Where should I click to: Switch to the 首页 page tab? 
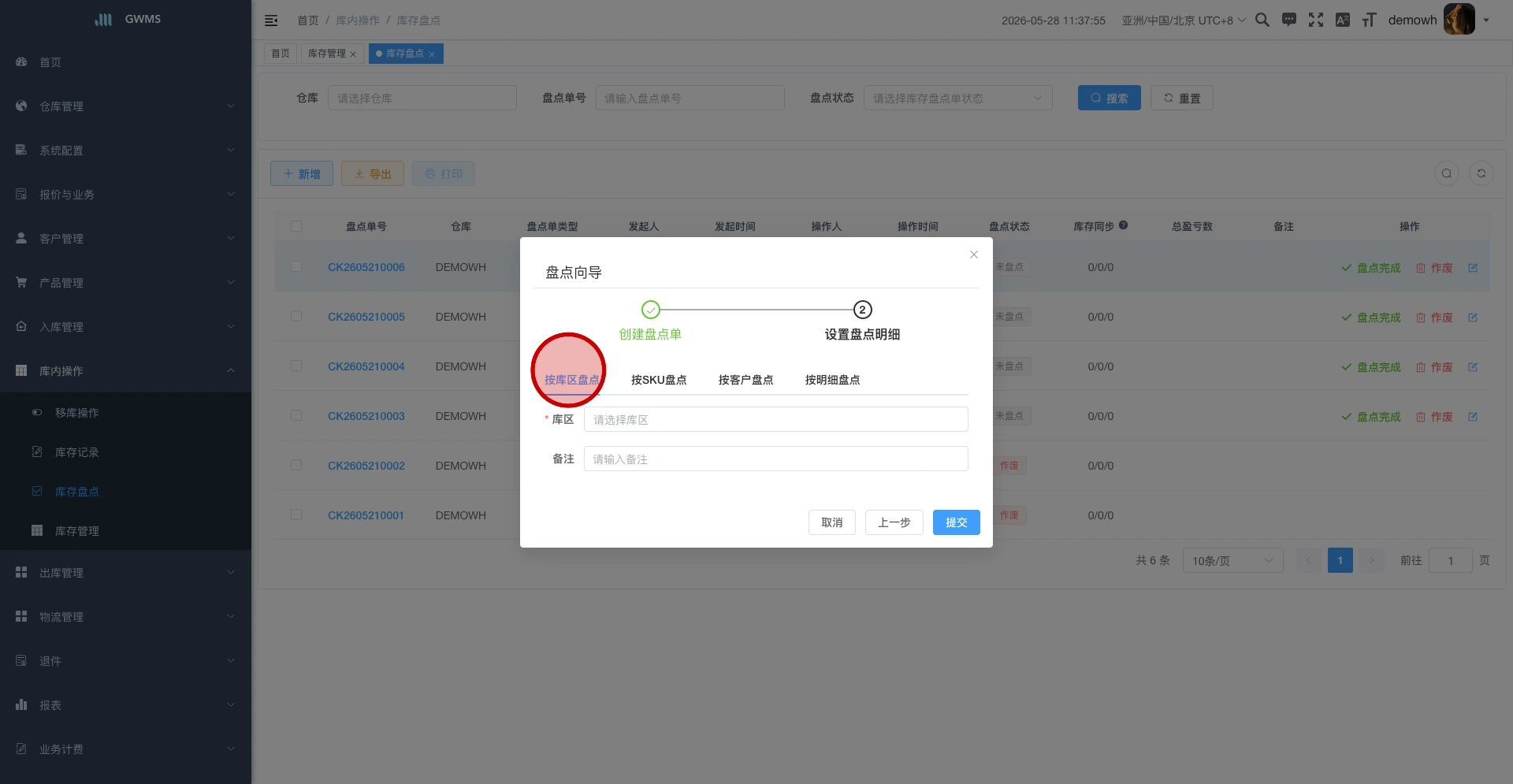(x=281, y=54)
